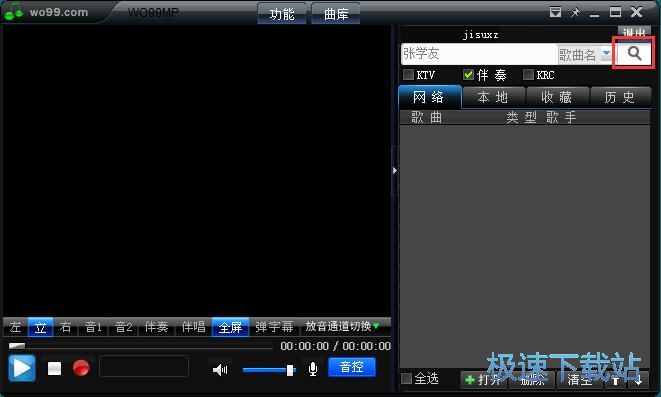Pin the window with the pushpin icon
Screen dimensions: 661x397
click(x=575, y=12)
